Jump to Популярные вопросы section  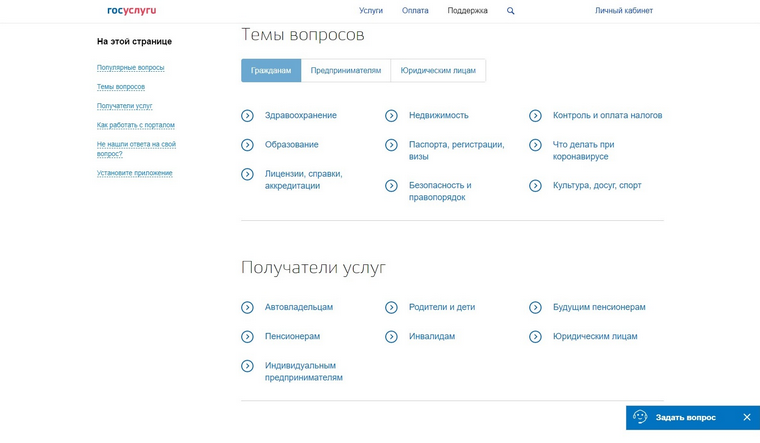[x=130, y=67]
